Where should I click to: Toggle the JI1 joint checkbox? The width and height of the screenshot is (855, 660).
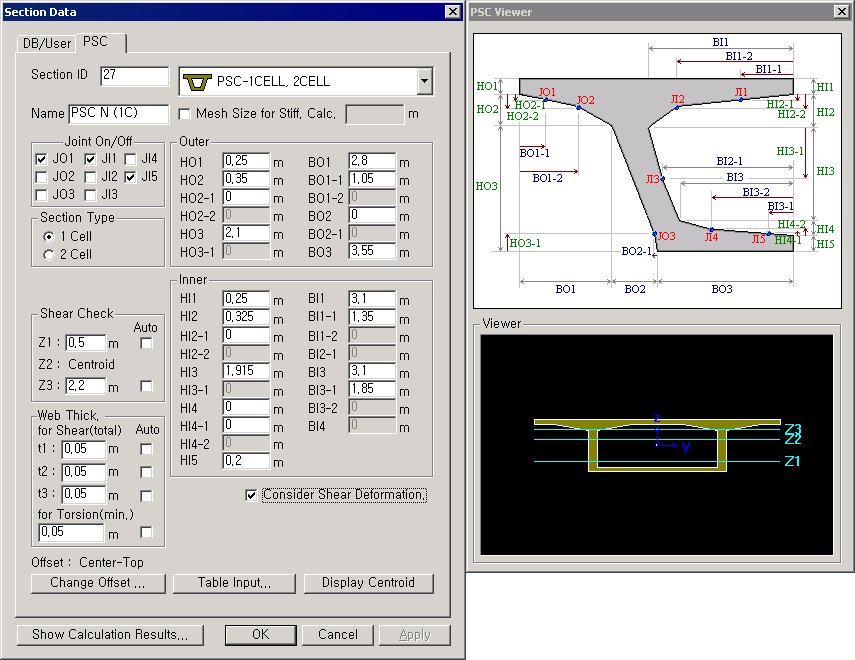tap(90, 159)
